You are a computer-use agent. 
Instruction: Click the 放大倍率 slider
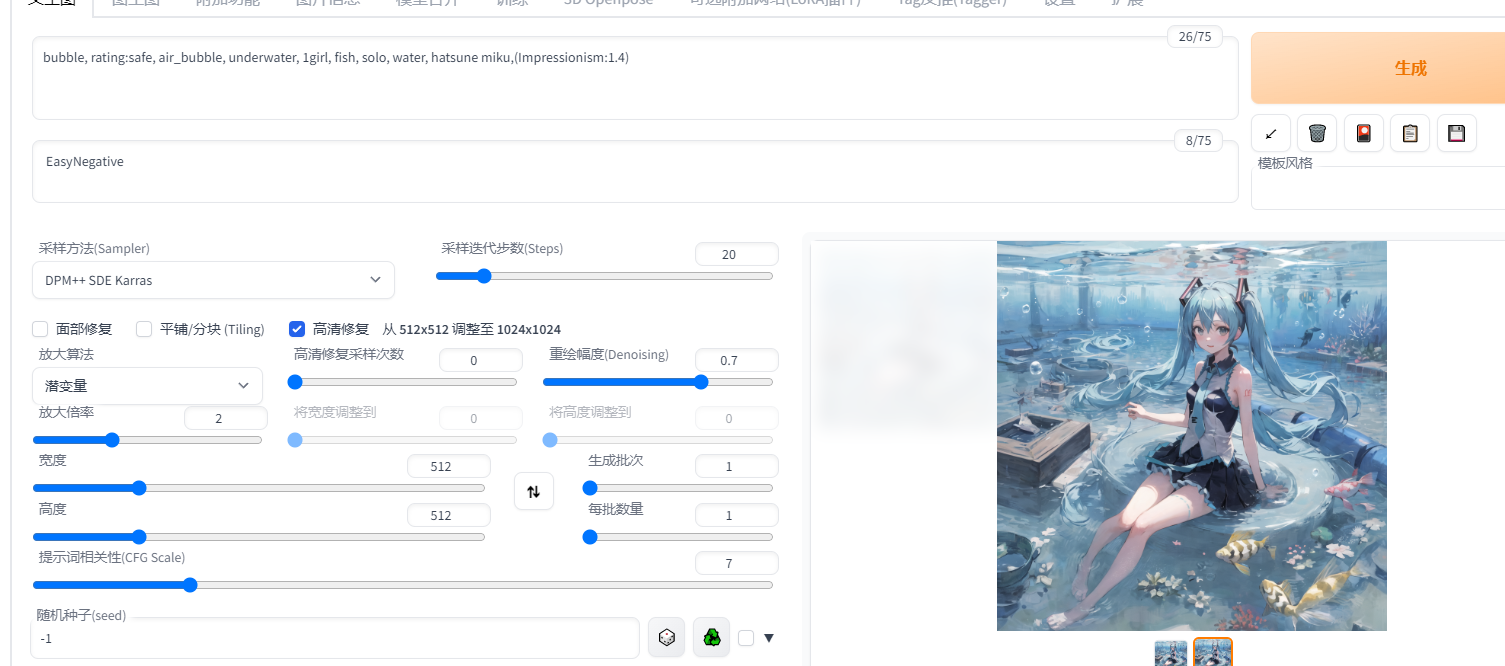[x=147, y=440]
